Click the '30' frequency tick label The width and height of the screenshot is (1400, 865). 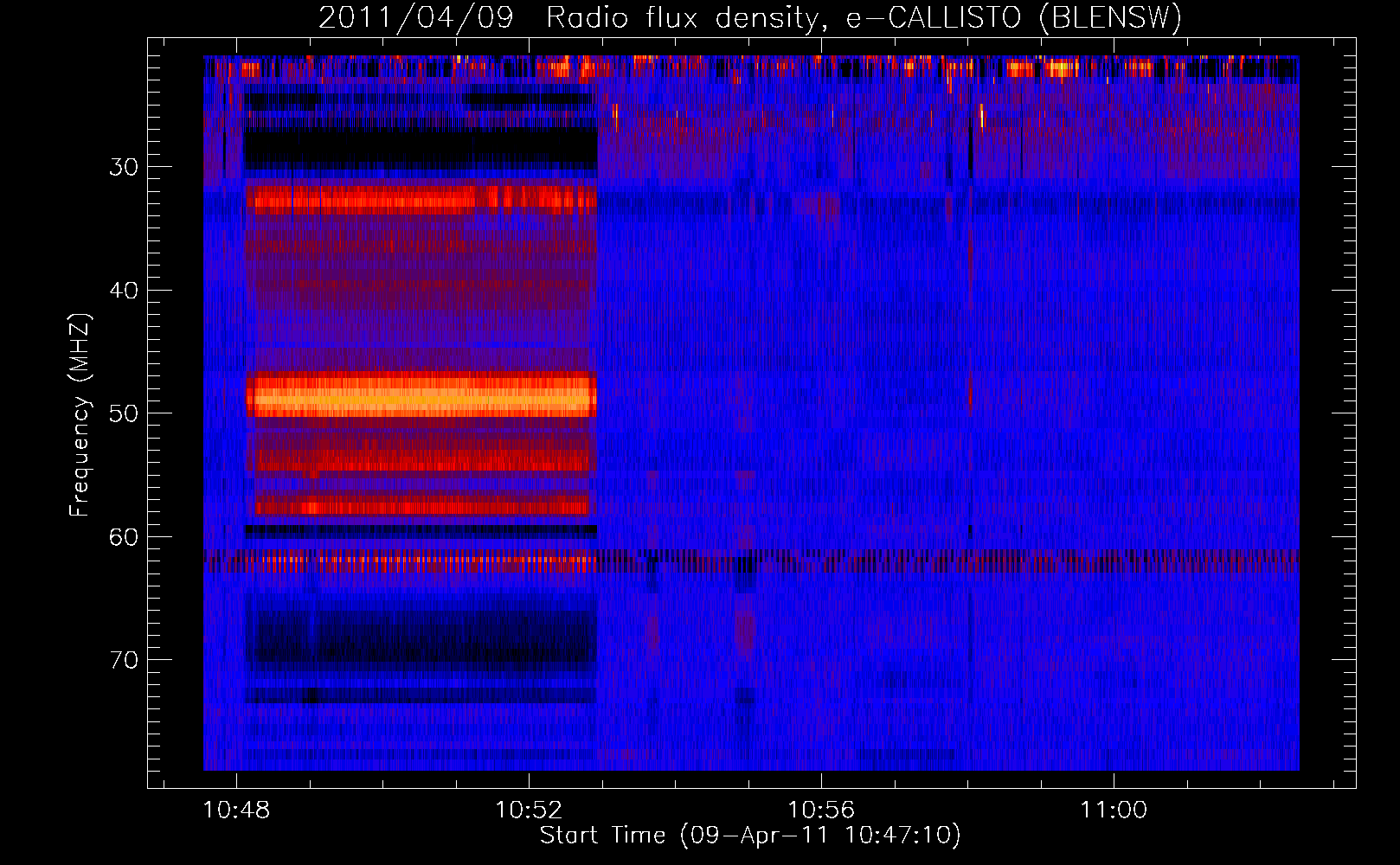(124, 167)
